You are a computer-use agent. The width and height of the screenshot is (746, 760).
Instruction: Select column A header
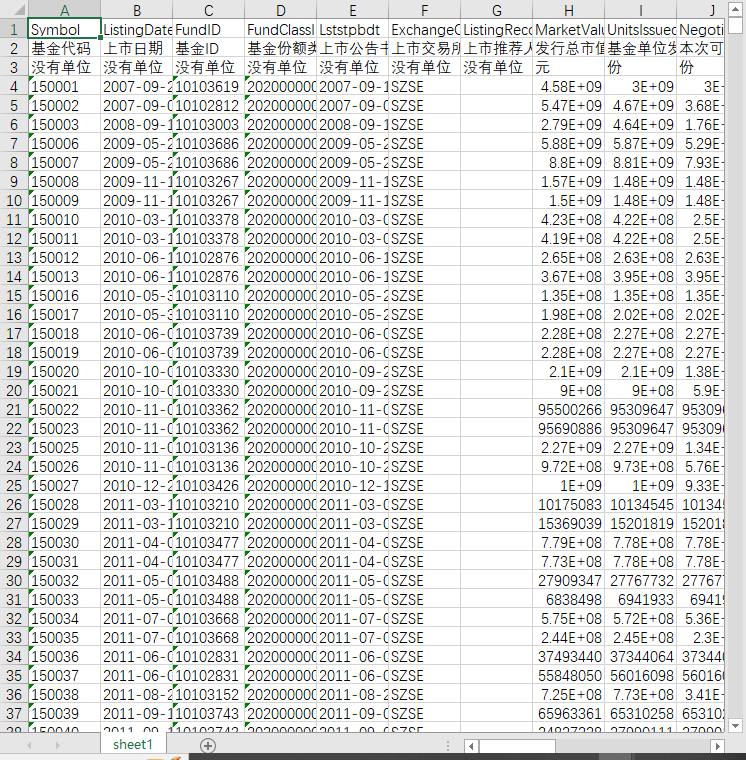(x=64, y=10)
